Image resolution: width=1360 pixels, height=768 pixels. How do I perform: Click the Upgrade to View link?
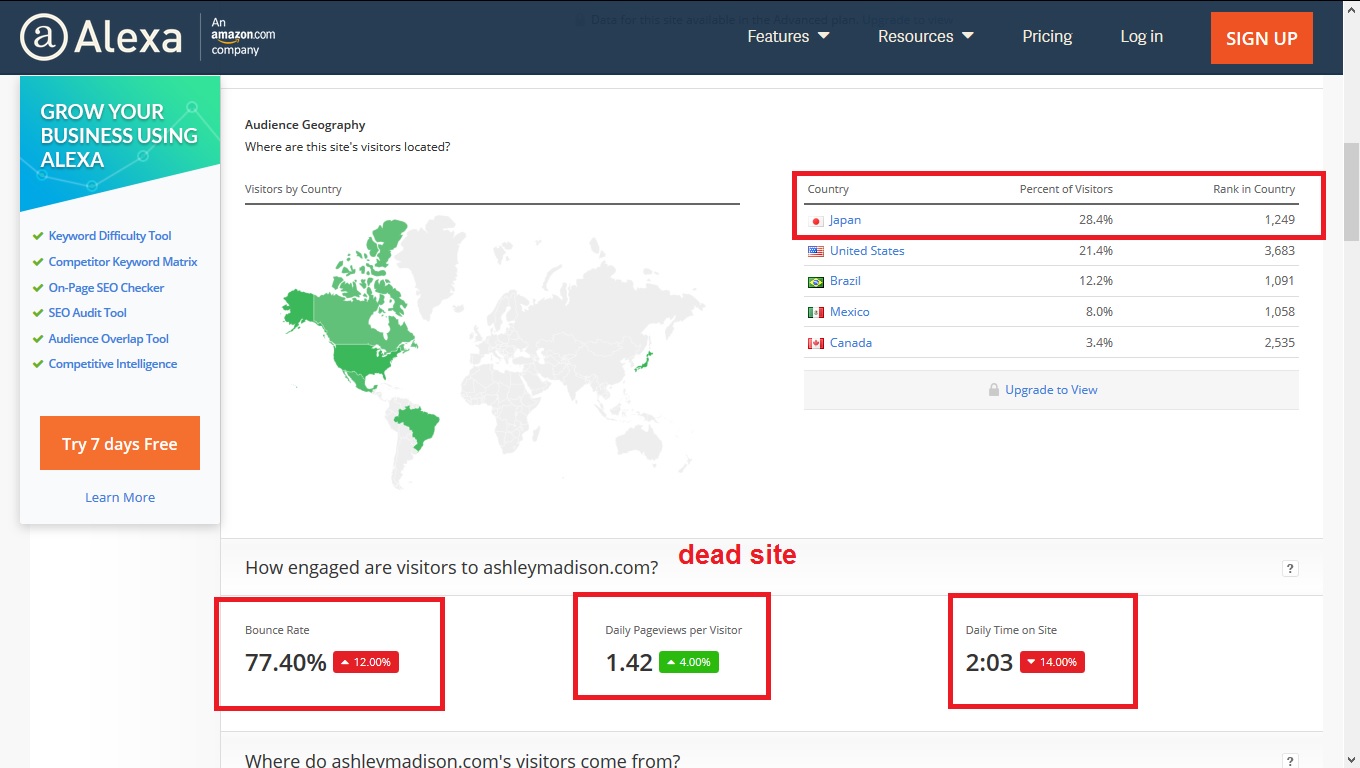[1051, 390]
